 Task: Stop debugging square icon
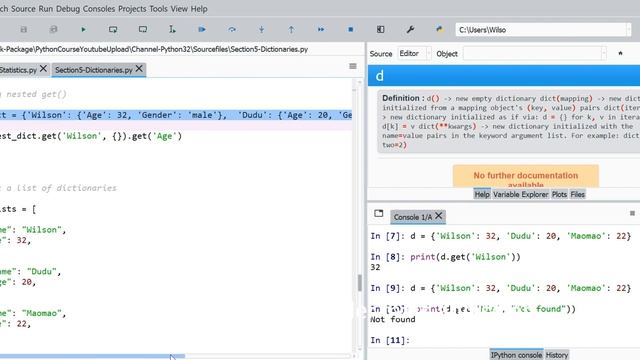(x=351, y=29)
